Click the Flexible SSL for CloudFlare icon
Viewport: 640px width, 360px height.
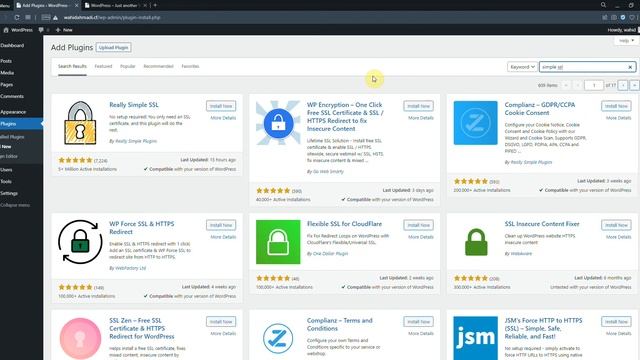pos(278,242)
